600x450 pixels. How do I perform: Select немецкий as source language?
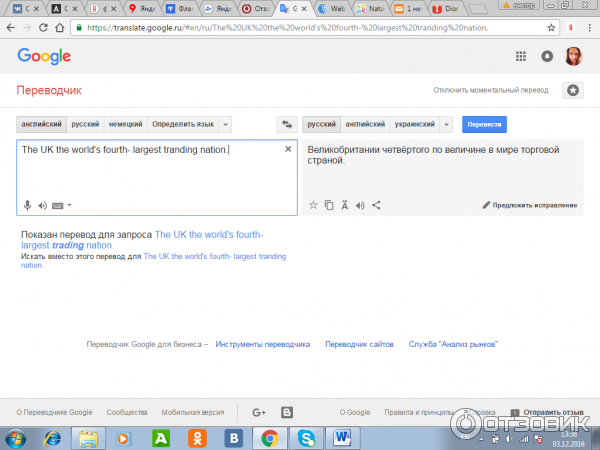tap(127, 124)
